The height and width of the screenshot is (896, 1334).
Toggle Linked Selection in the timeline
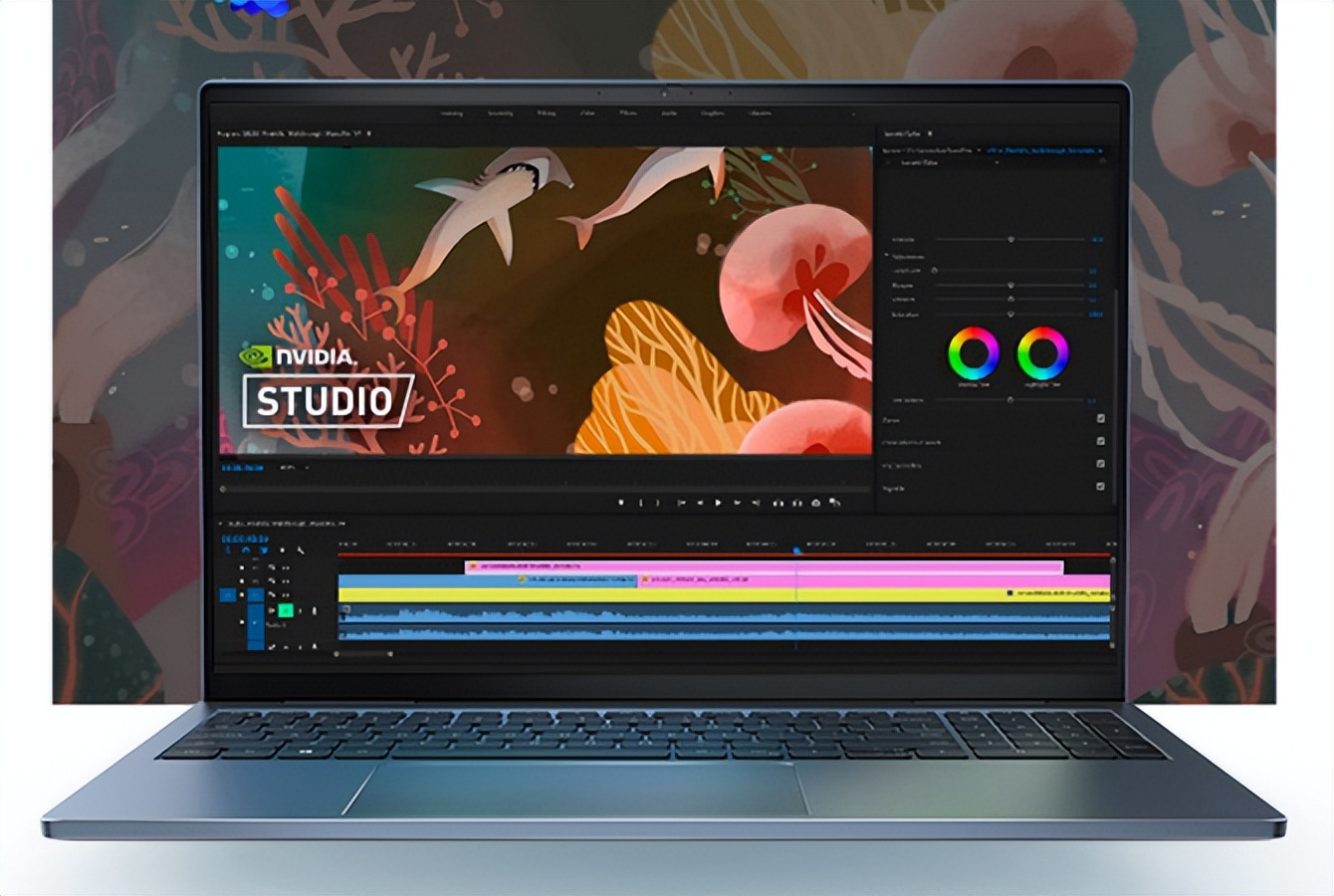pos(264,550)
